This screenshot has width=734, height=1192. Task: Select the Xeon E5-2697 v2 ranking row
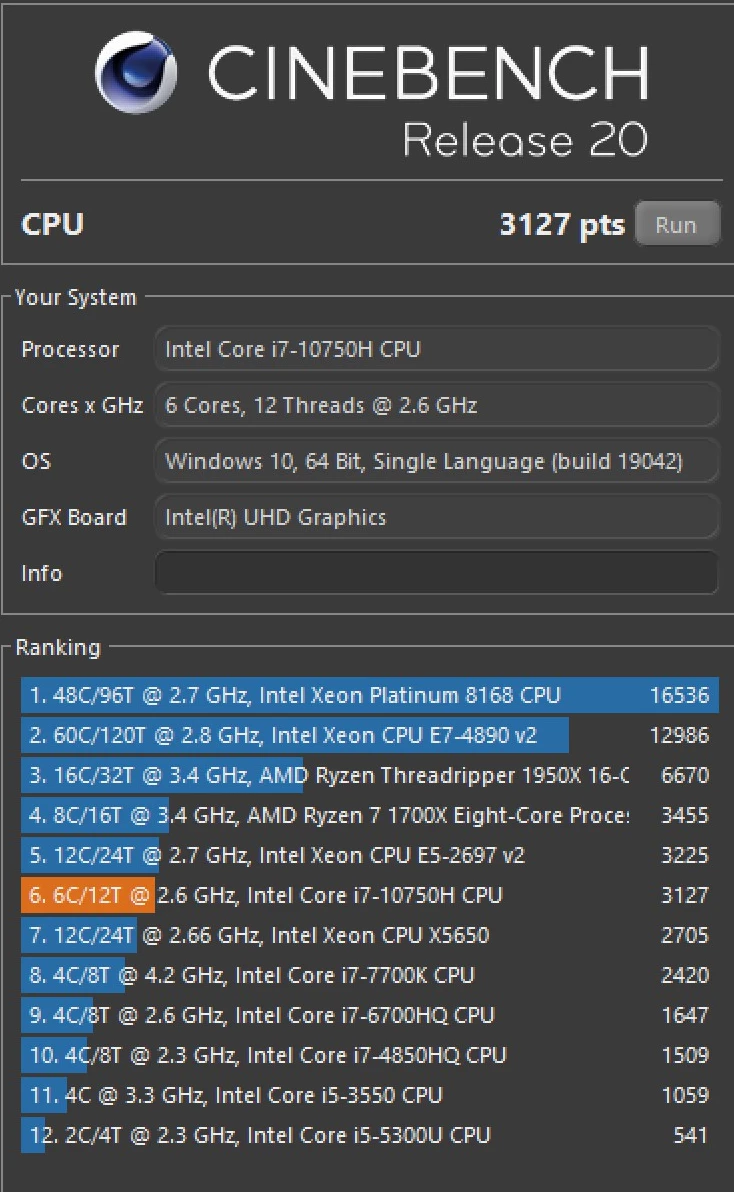click(x=369, y=855)
